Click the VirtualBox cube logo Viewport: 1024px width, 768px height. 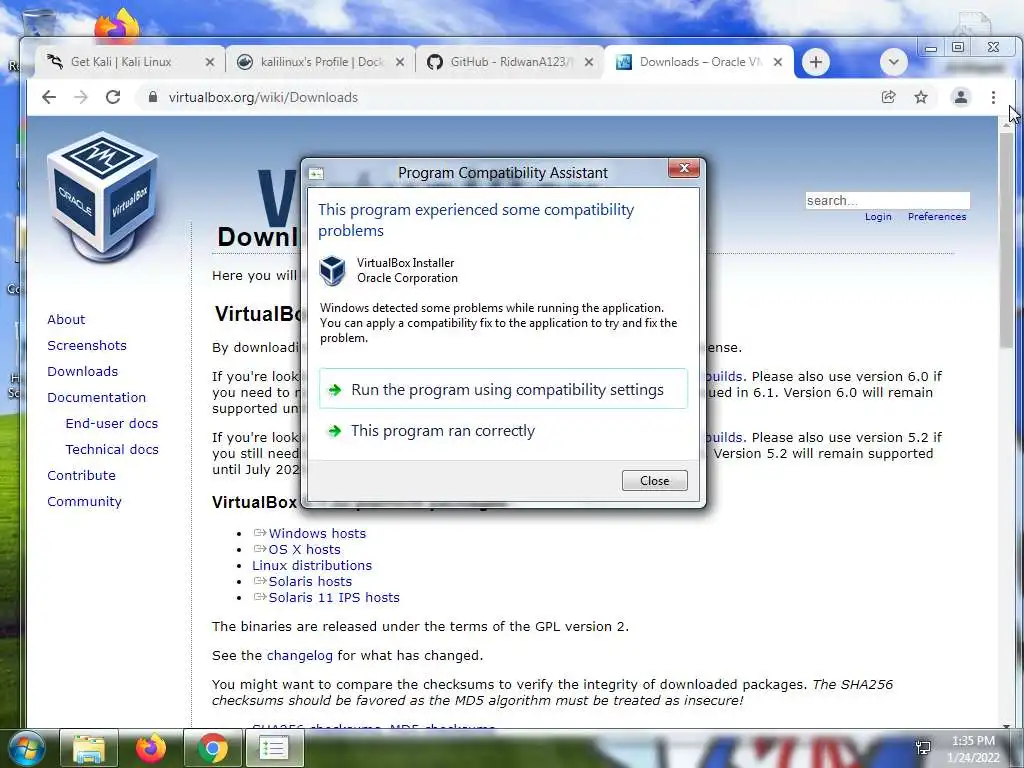[103, 196]
